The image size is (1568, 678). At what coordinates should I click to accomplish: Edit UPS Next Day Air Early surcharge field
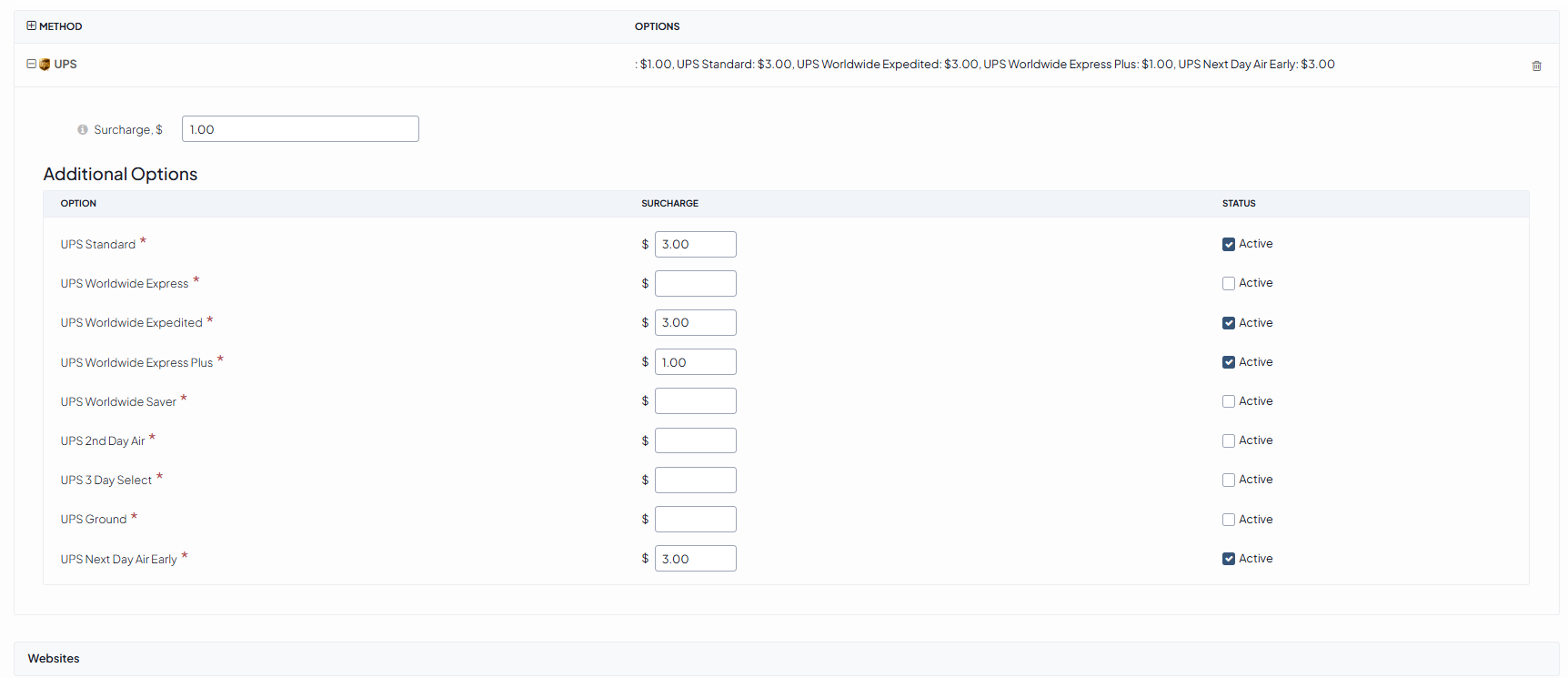(x=696, y=559)
